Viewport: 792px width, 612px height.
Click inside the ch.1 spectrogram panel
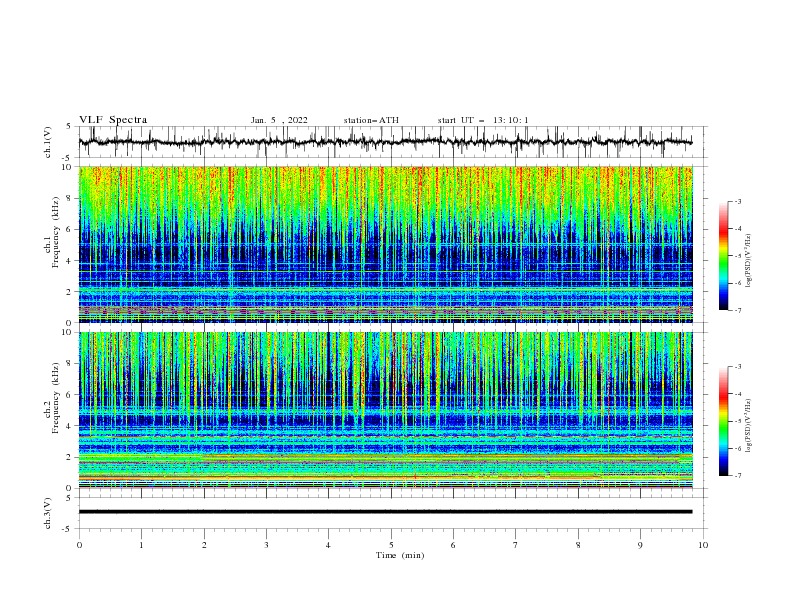(x=385, y=244)
